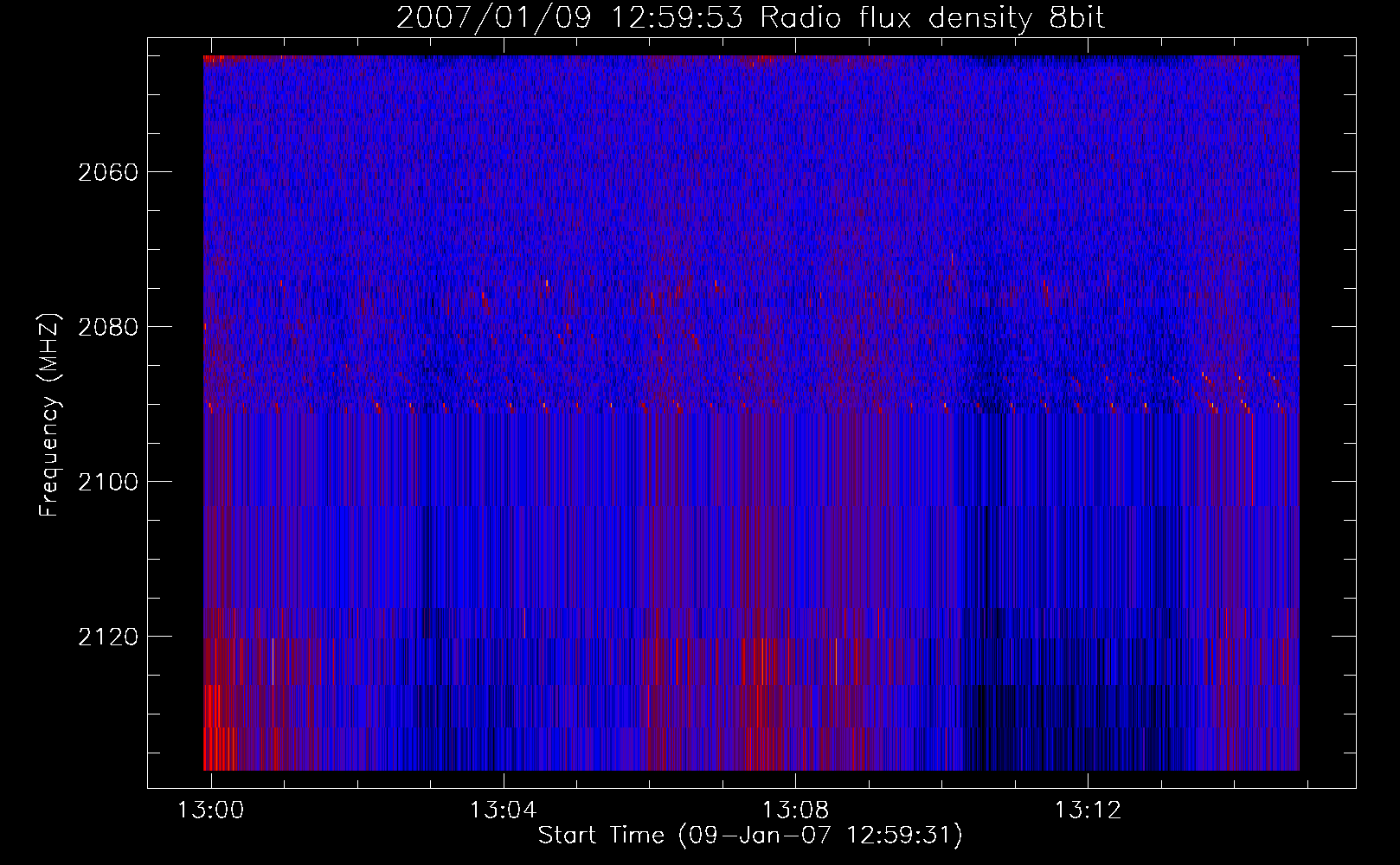
Task: Click the 2060 frequency axis label
Action: tap(108, 172)
